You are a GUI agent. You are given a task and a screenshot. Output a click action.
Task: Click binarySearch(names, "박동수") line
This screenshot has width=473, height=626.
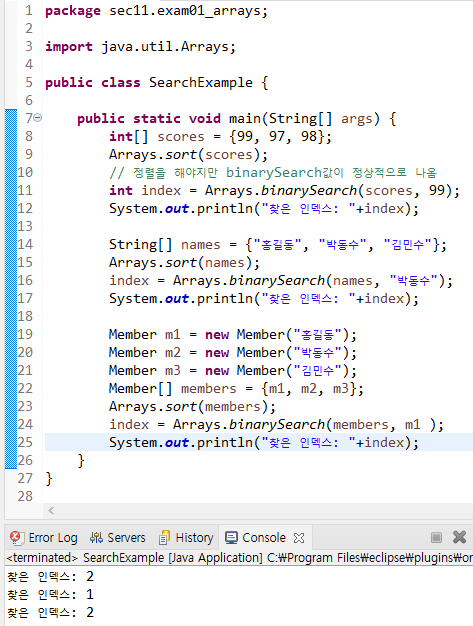tap(281, 281)
